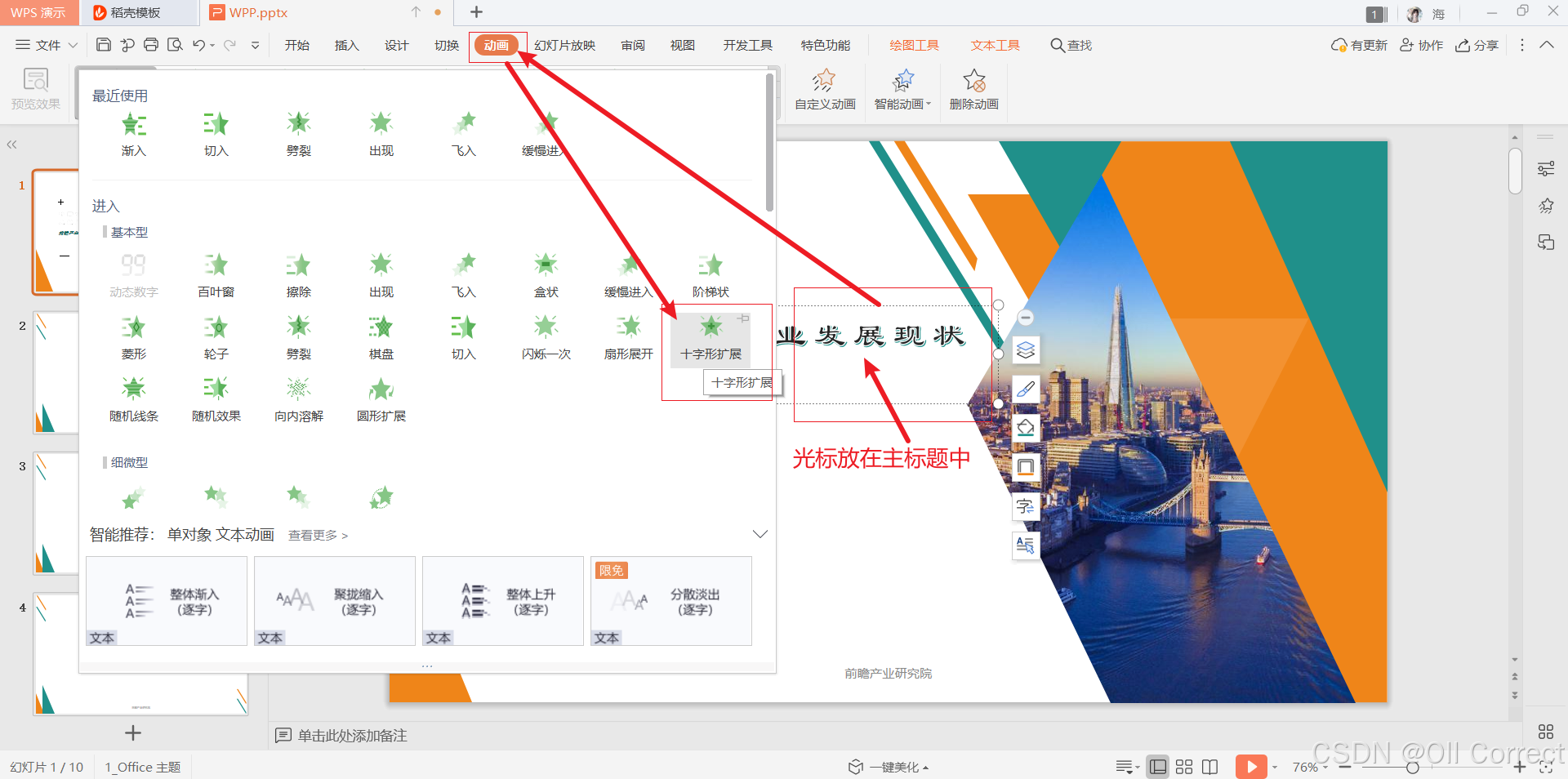Open the 开始 tab
The width and height of the screenshot is (1568, 779).
pos(297,45)
